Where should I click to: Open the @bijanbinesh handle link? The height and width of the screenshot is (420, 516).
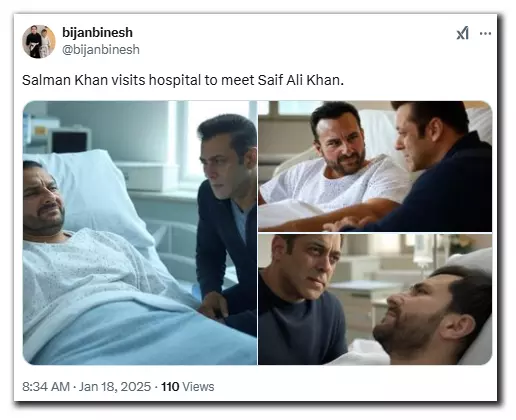101,49
